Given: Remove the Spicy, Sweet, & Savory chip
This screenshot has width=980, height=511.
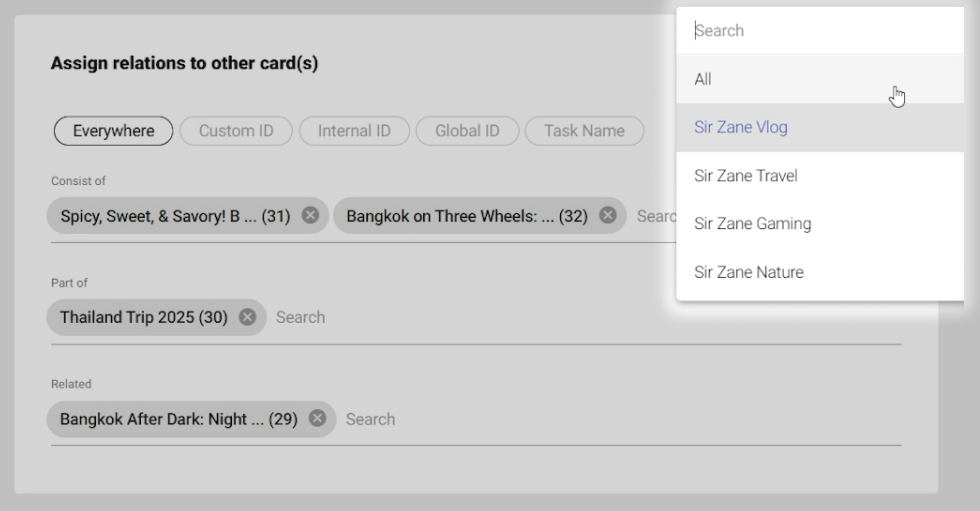Looking at the screenshot, I should coord(310,215).
